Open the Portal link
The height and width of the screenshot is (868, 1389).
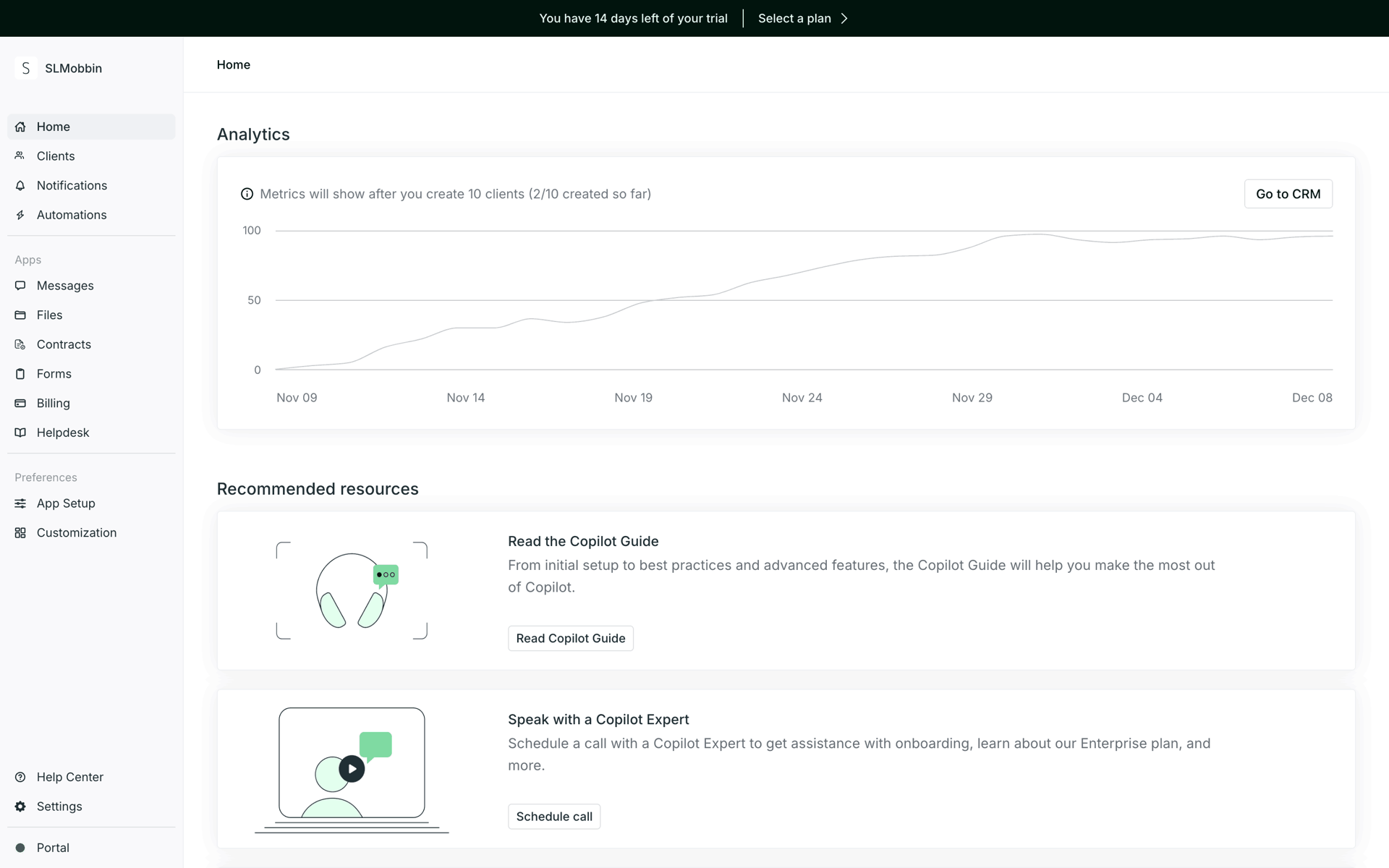[x=91, y=848]
